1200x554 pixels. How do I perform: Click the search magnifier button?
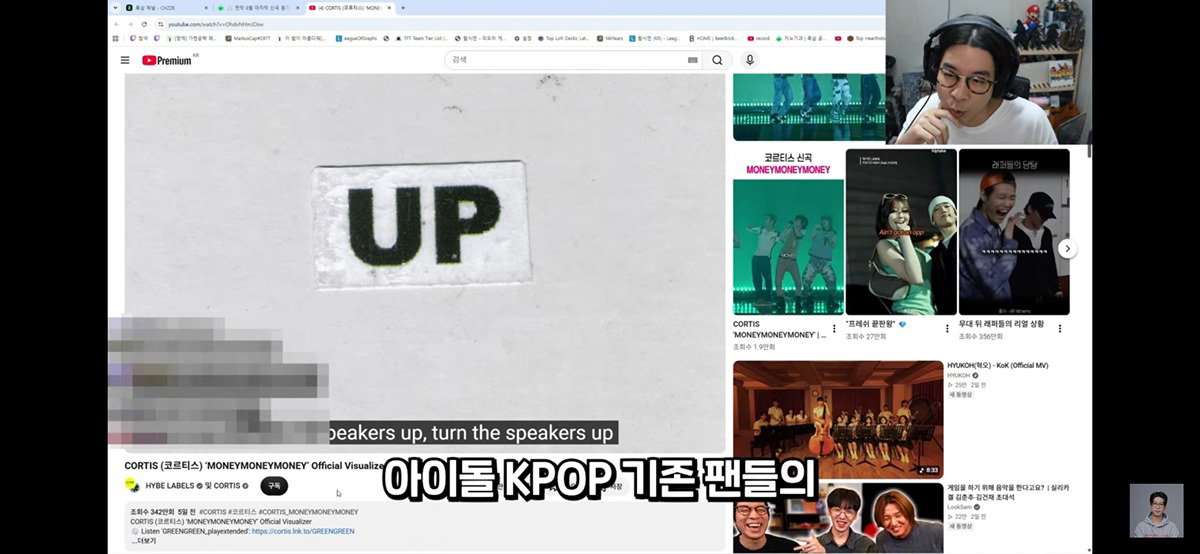point(717,60)
